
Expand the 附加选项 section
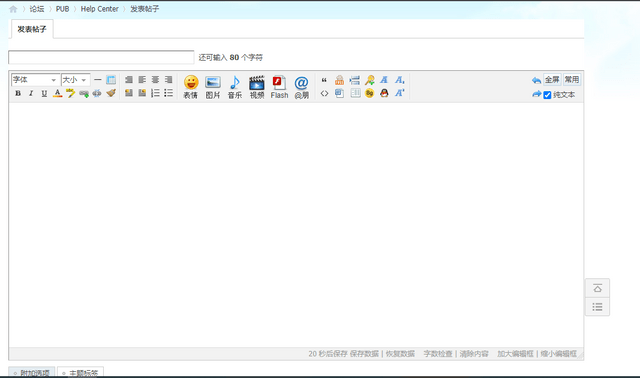[x=31, y=373]
